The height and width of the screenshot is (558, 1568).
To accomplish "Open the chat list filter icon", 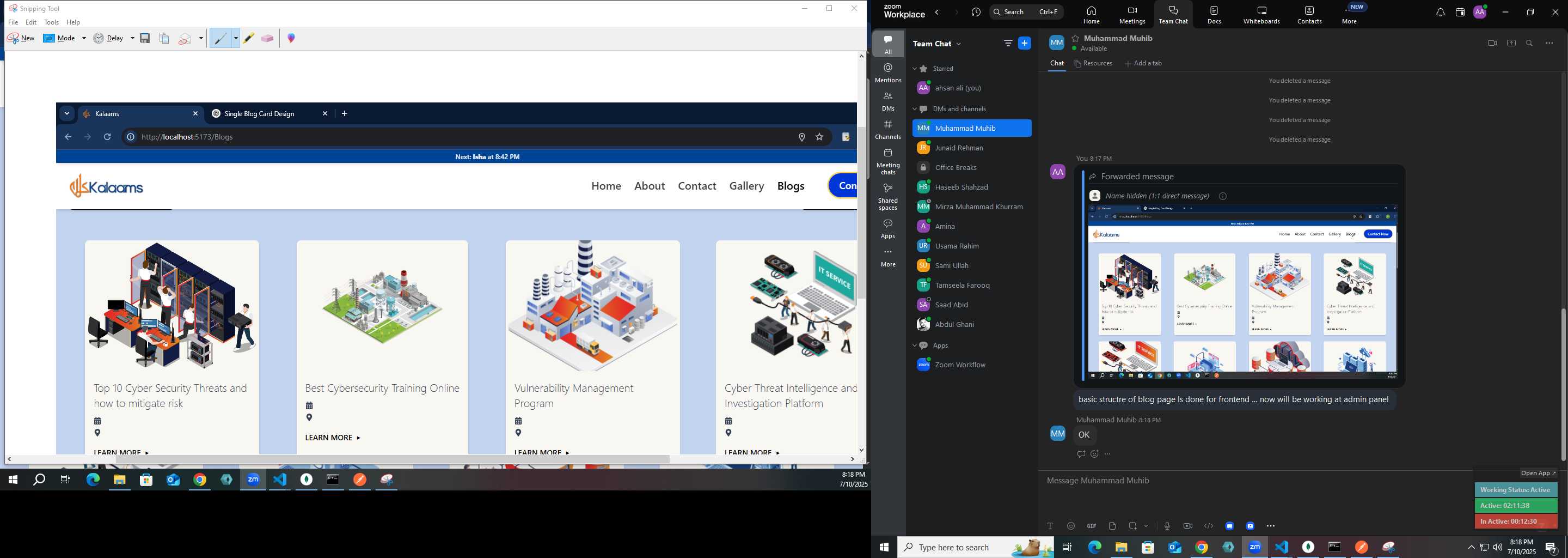I will 1007,43.
